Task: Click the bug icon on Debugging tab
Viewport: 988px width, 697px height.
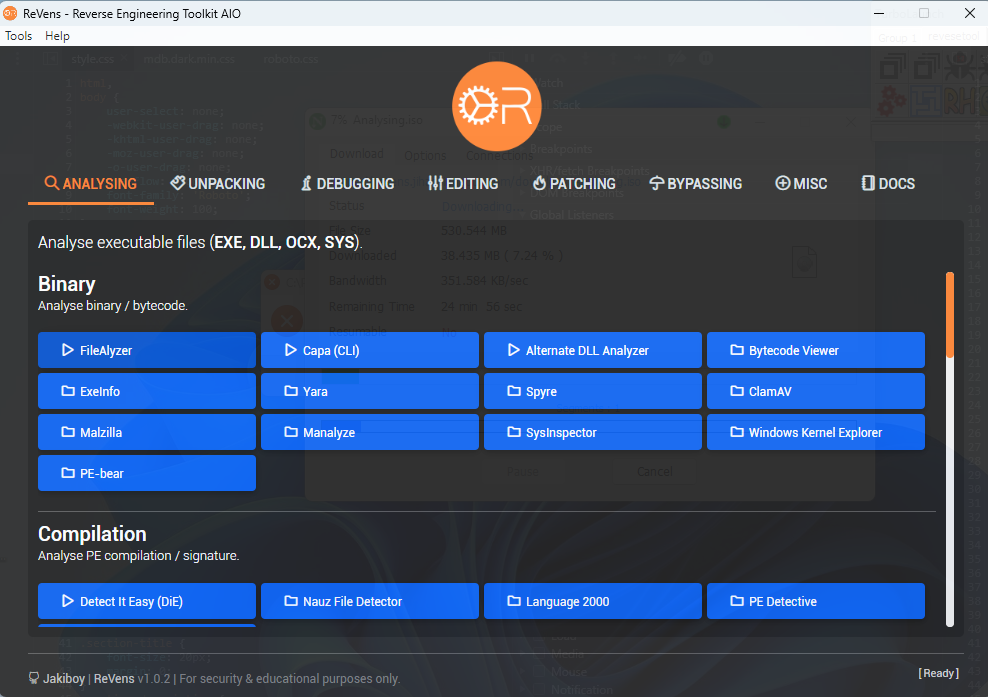Action: pyautogui.click(x=306, y=183)
